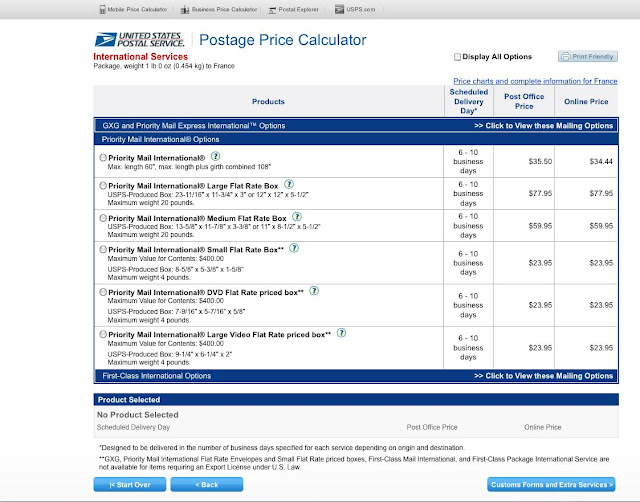Continue to Customs Forms and Extra Services

551,484
